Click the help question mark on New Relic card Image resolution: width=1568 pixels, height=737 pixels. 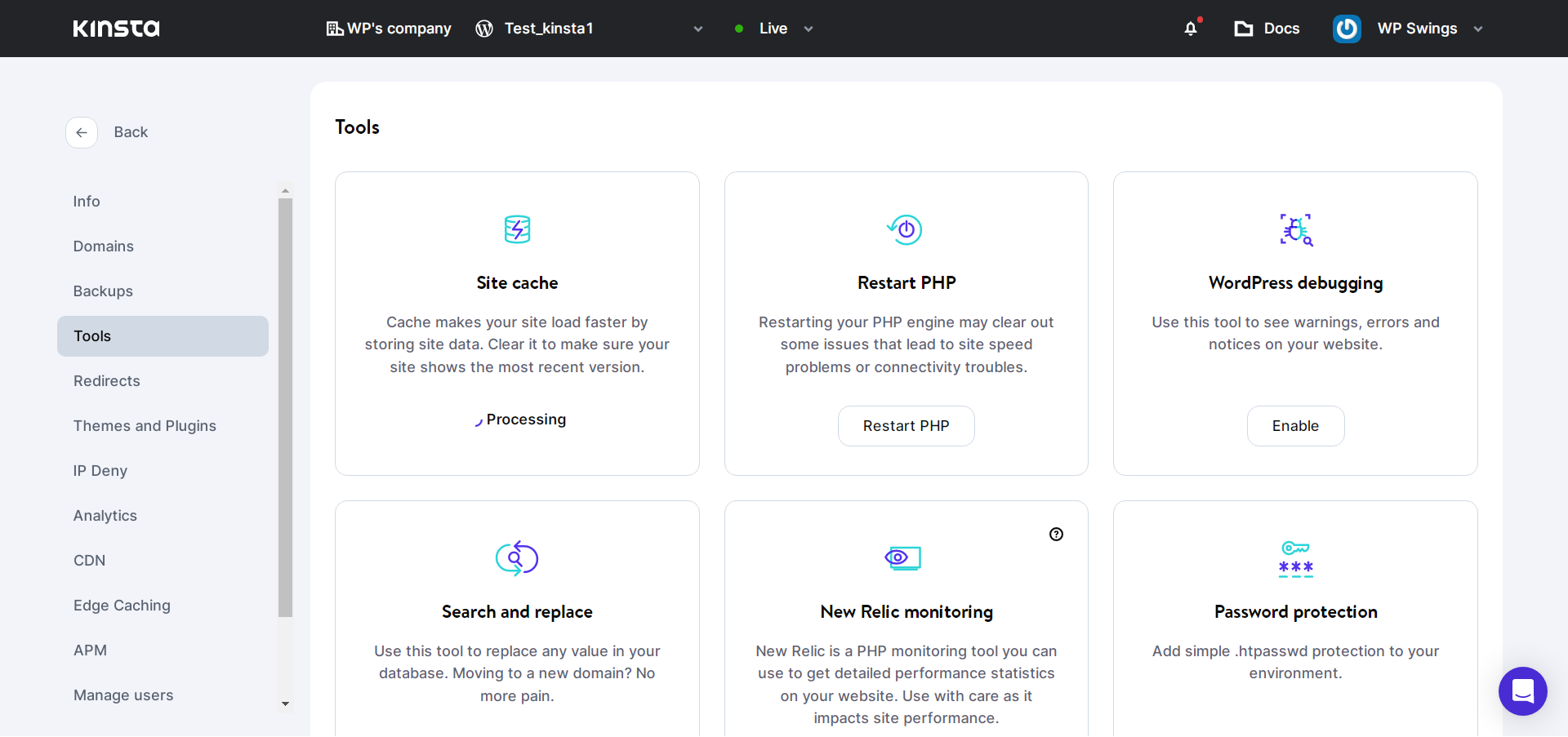point(1056,535)
